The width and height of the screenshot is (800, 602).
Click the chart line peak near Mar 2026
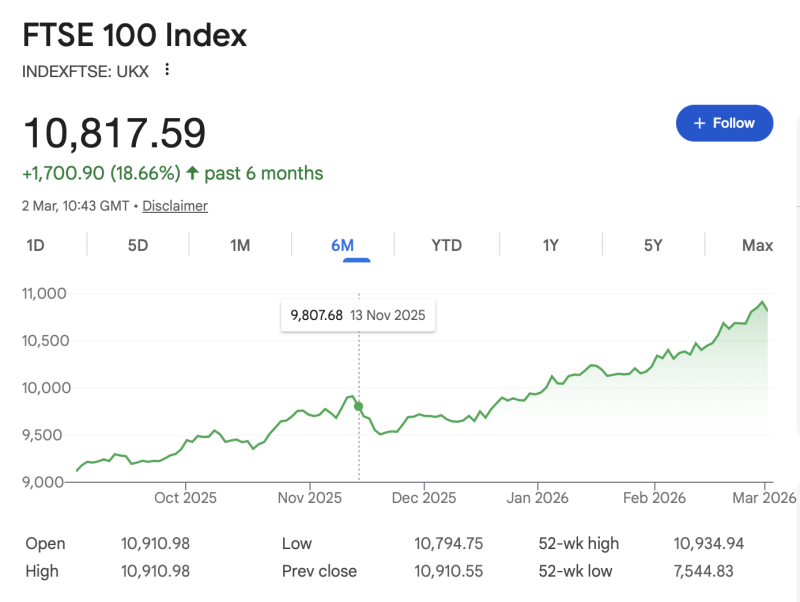tap(762, 302)
